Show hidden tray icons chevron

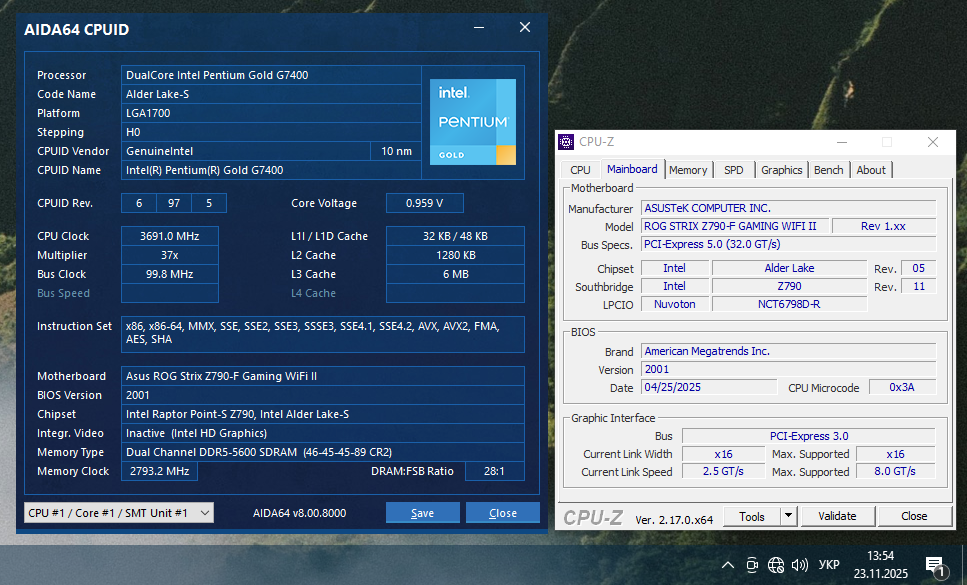point(728,565)
